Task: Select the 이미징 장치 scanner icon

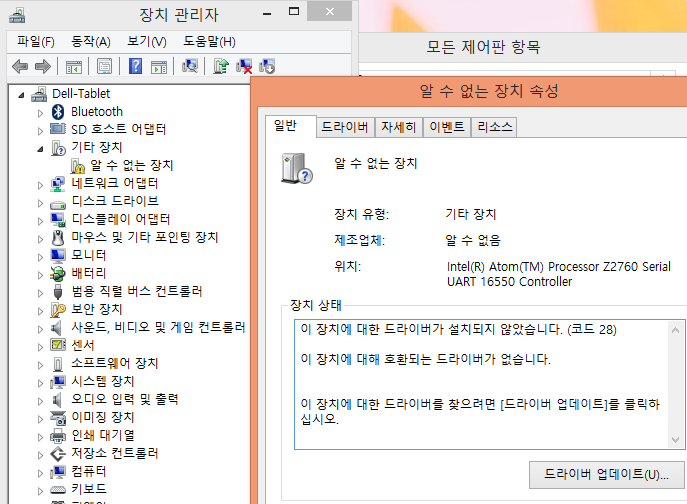Action: coord(58,418)
